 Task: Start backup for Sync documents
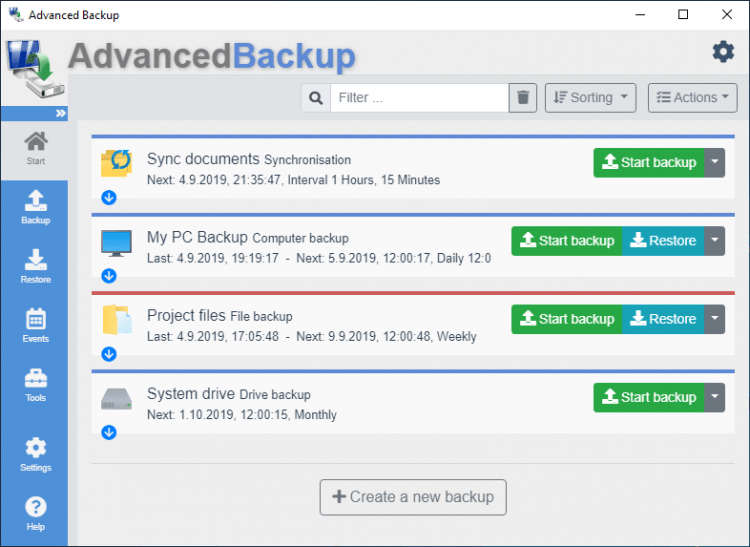pyautogui.click(x=648, y=163)
